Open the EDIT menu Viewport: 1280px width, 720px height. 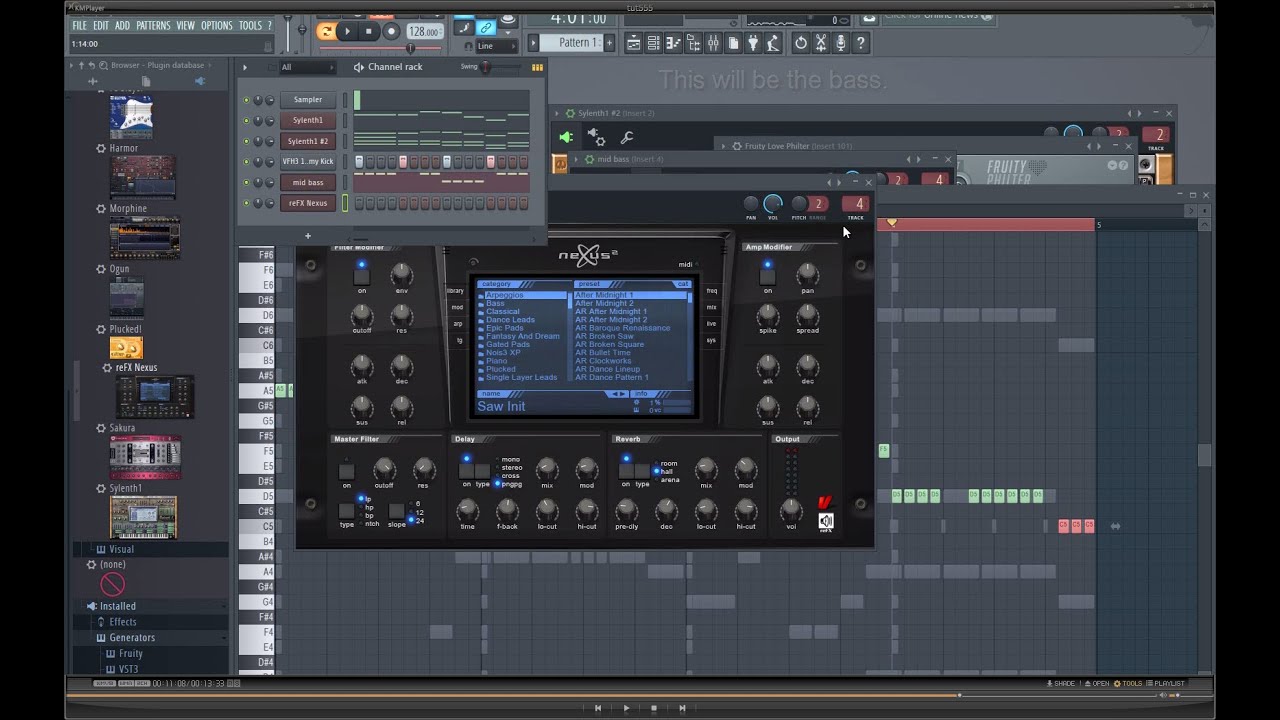(101, 25)
